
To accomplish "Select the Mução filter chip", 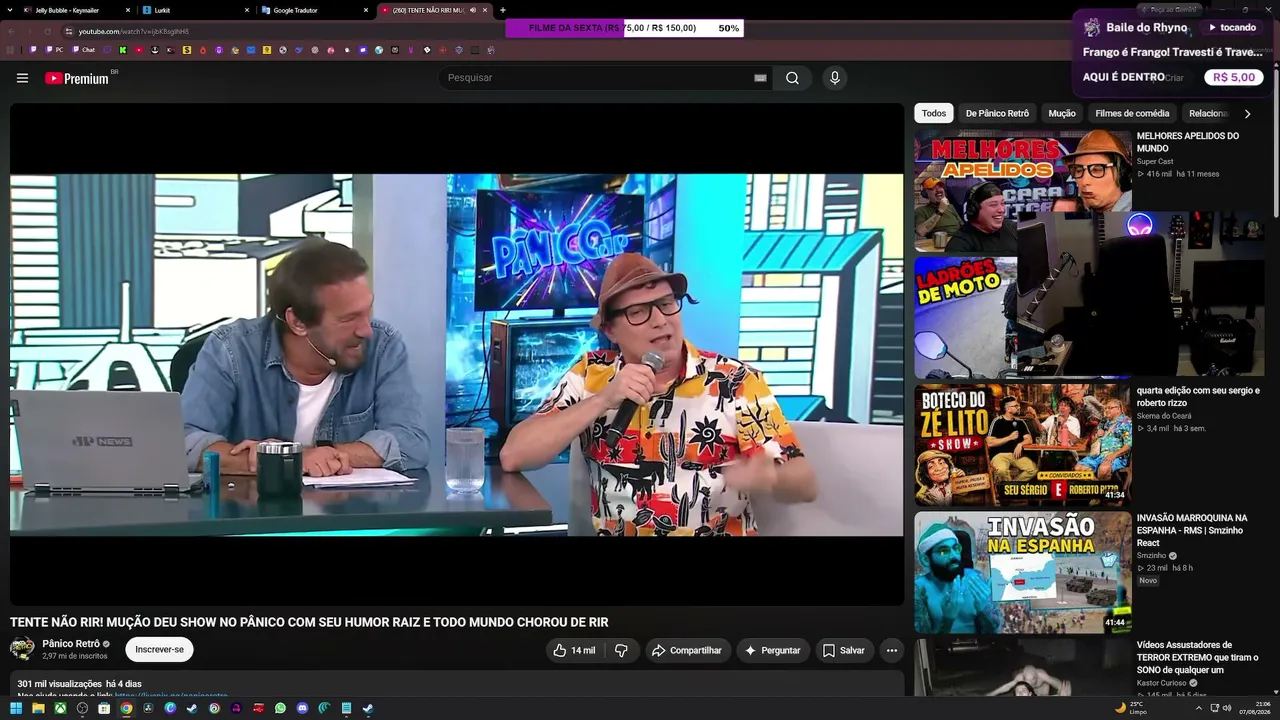I will point(1062,113).
